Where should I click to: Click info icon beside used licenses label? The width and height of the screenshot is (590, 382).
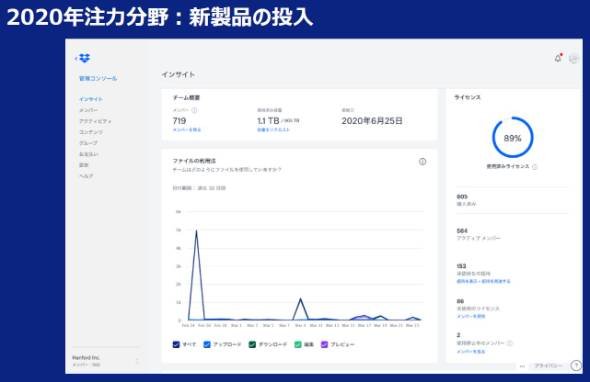(x=535, y=167)
